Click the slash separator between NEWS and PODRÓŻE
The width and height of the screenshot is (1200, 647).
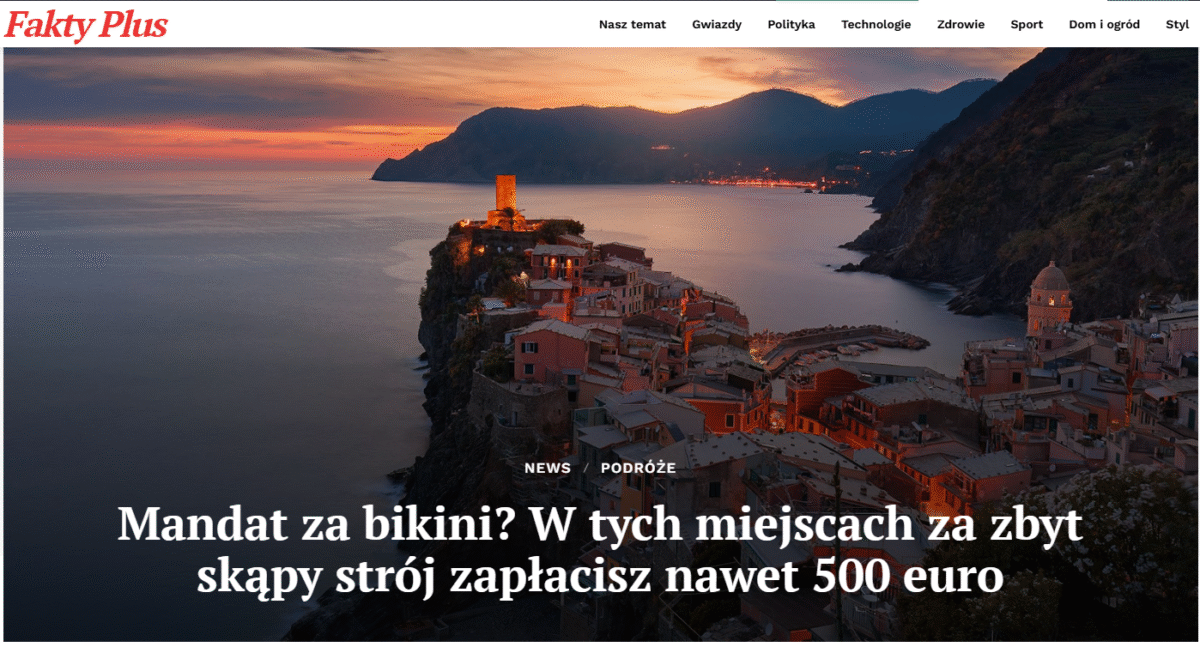tap(586, 468)
